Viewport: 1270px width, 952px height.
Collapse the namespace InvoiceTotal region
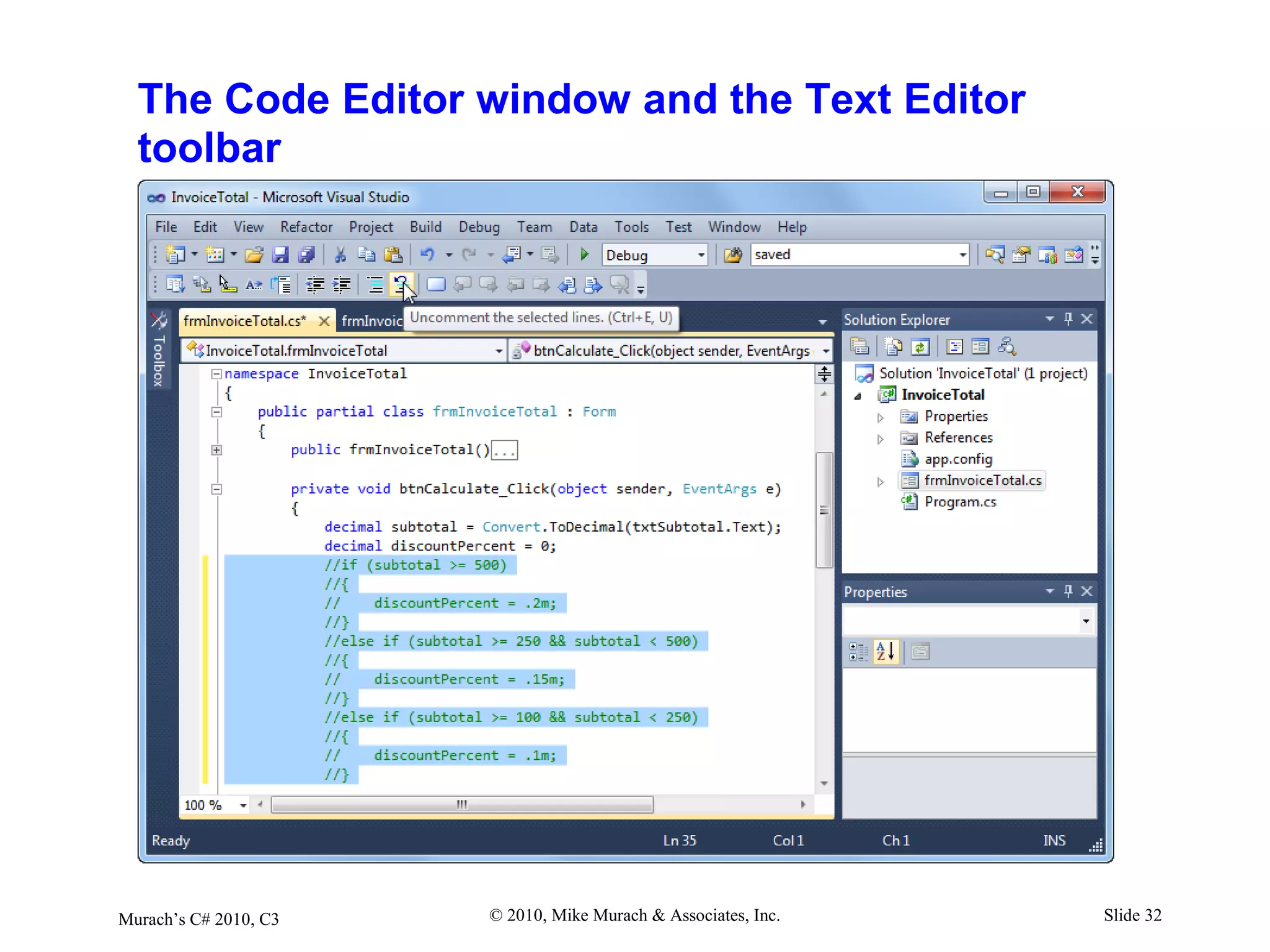pos(216,374)
